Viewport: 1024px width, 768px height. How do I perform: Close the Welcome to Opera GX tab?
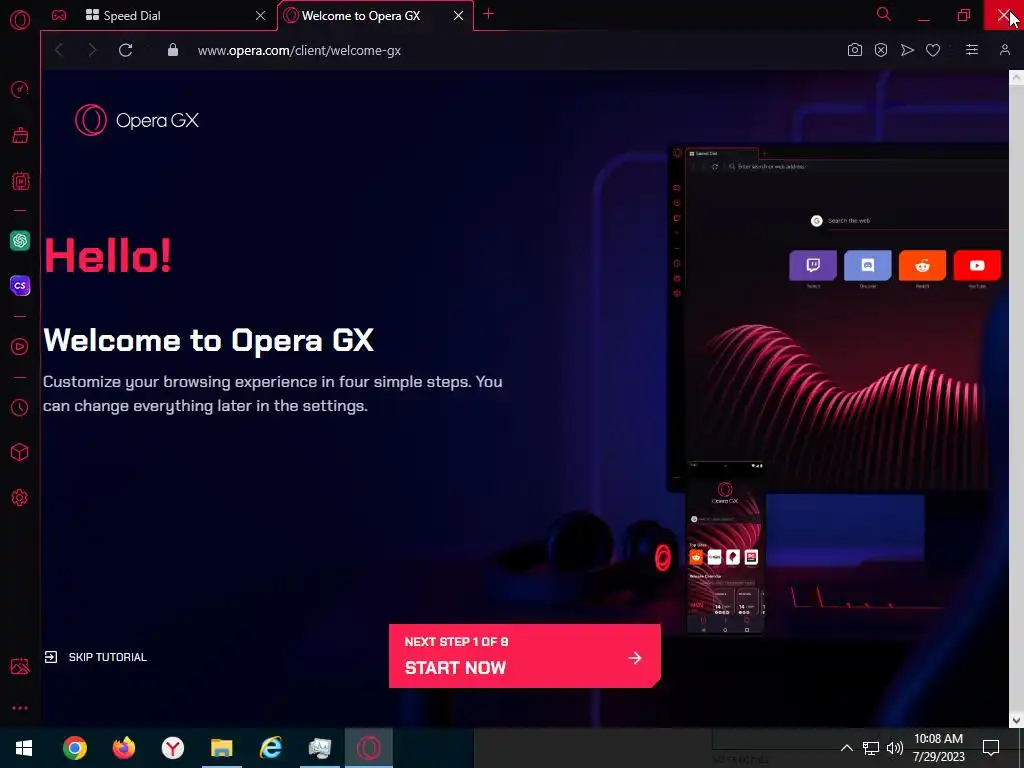[458, 16]
